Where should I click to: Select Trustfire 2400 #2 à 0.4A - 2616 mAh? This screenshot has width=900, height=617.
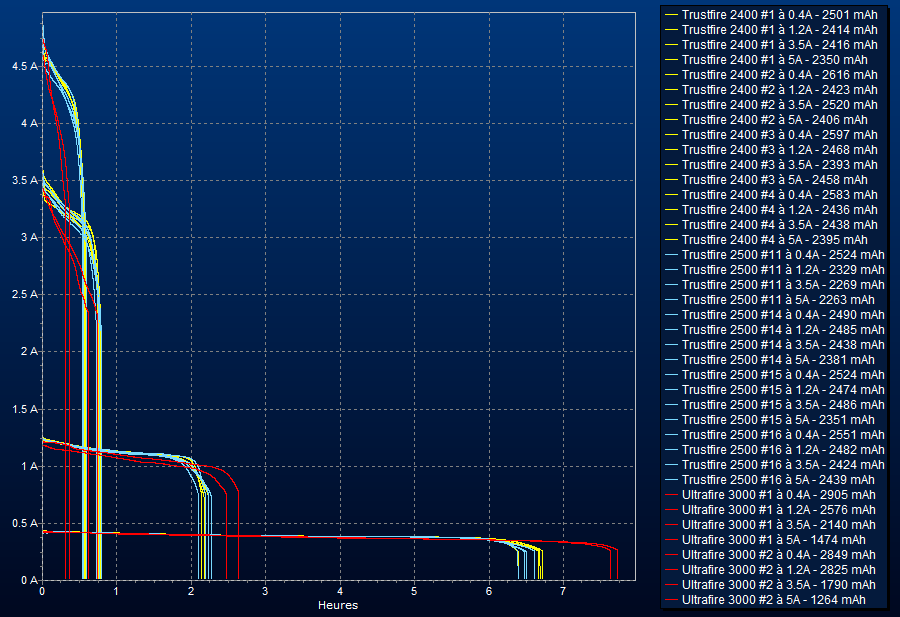point(780,75)
